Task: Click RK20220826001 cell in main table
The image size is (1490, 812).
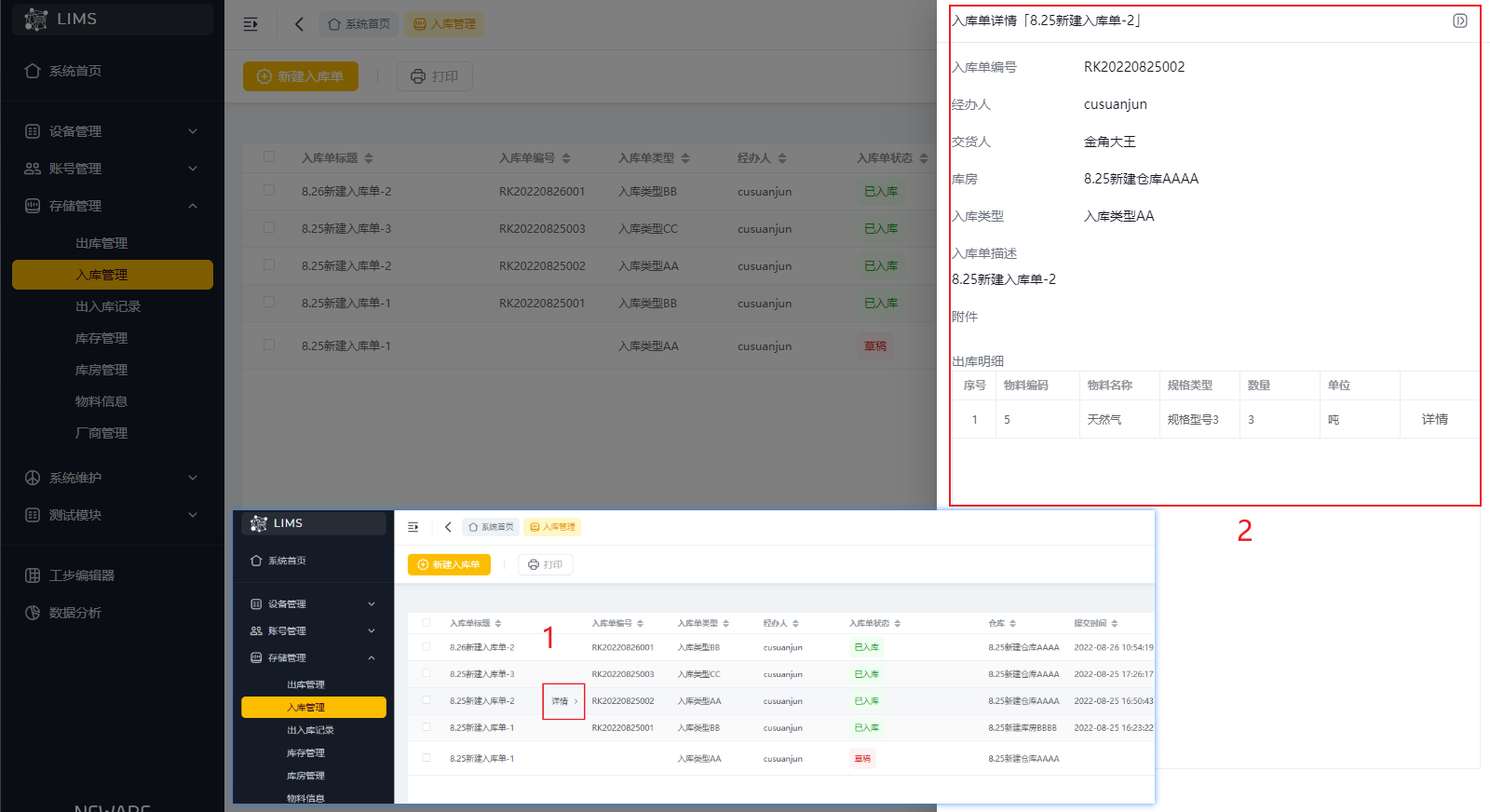Action: click(x=542, y=192)
